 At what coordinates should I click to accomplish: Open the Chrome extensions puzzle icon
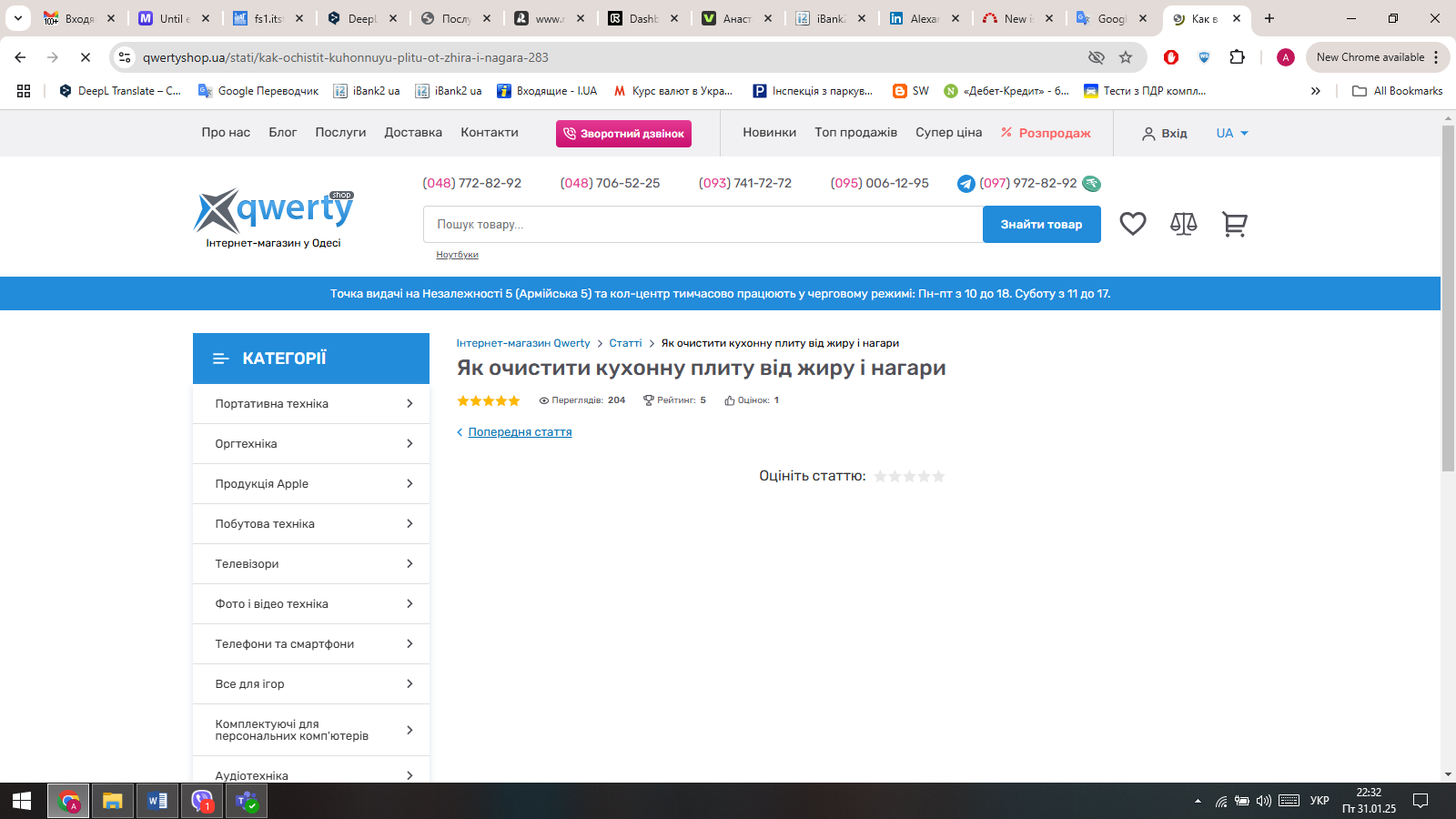[1237, 57]
